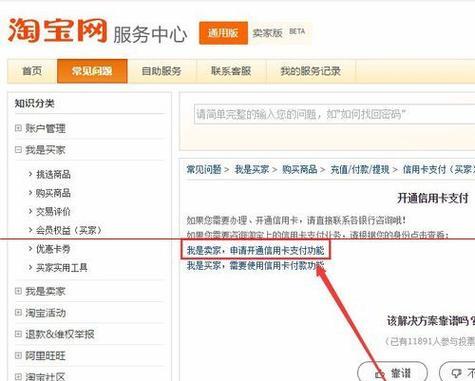Screen dimensions: 475x381
Task: Vote 靠谱 thumbs-up button
Action: 392,372
